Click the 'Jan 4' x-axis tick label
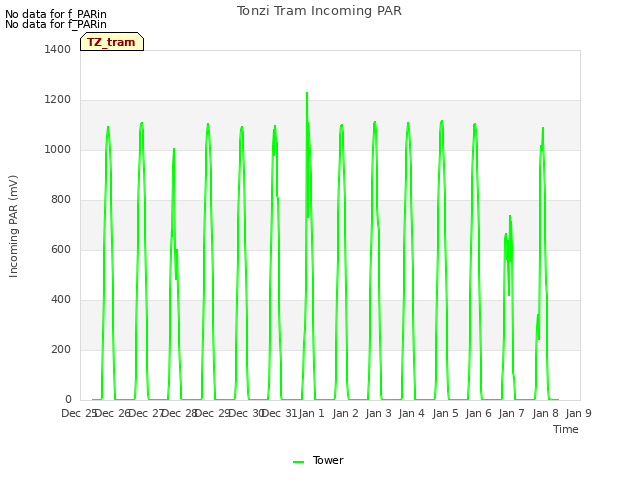 click(412, 413)
